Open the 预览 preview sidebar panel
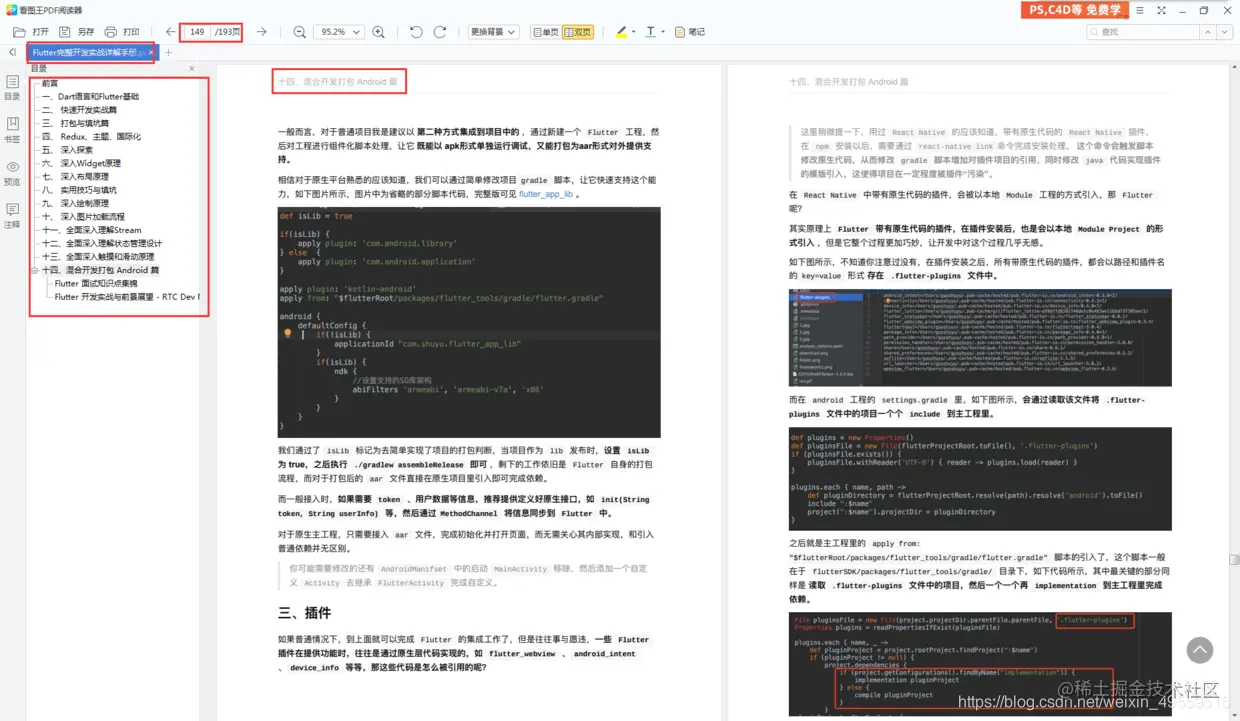1240x721 pixels. pos(12,173)
